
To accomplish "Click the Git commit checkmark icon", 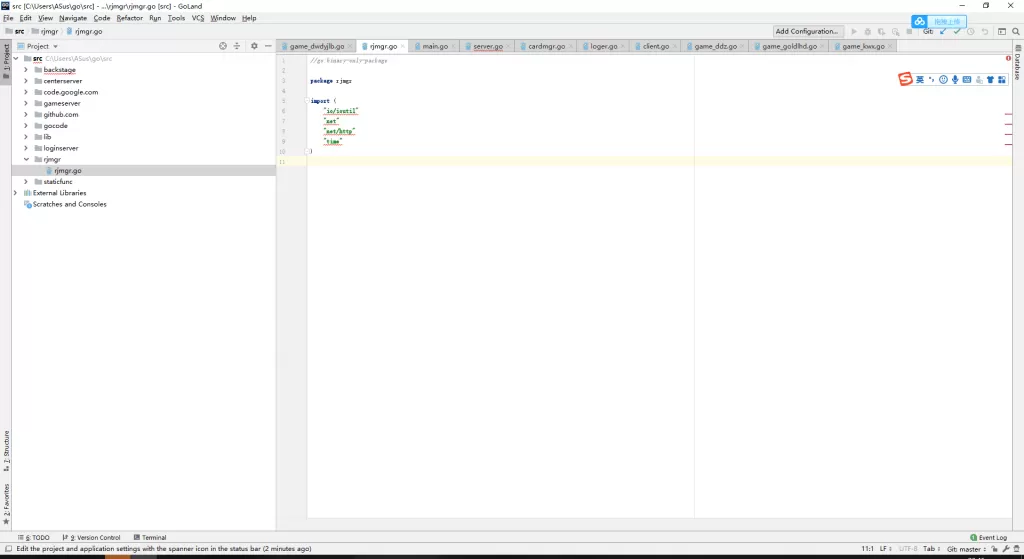I will pyautogui.click(x=957, y=31).
